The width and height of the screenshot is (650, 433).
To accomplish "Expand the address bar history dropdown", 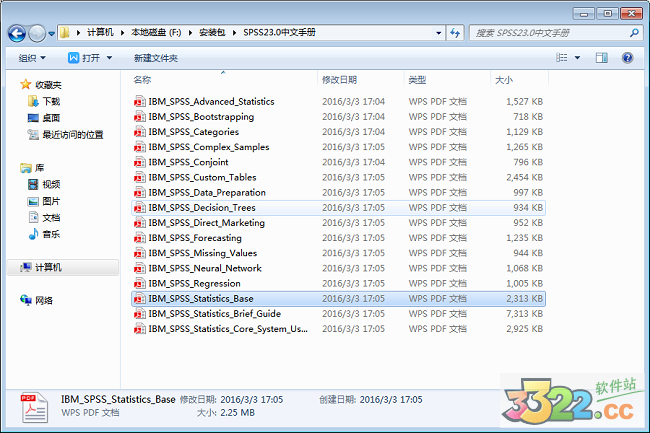I will point(438,33).
